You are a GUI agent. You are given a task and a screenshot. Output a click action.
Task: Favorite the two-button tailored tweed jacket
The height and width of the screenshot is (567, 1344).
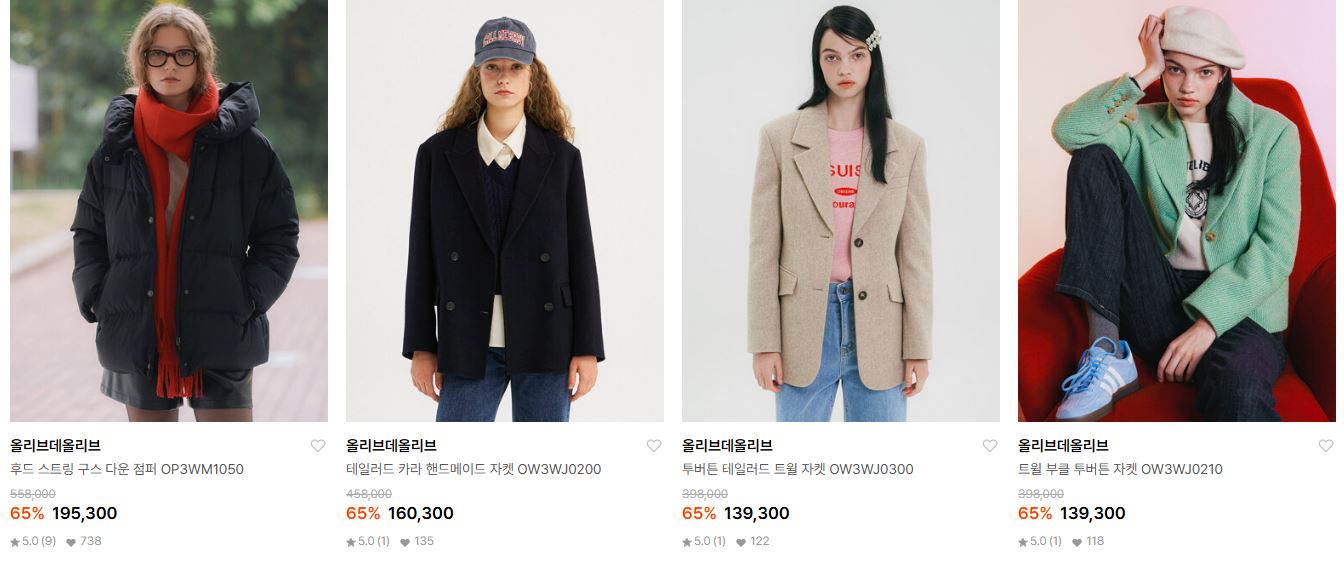(x=990, y=446)
